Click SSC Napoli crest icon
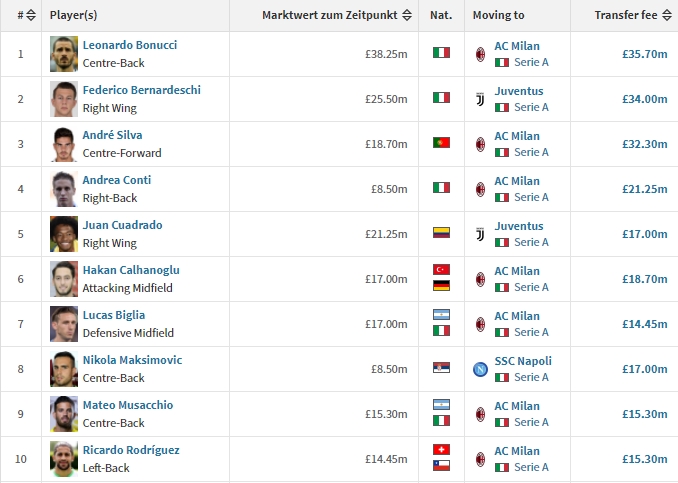 point(480,369)
